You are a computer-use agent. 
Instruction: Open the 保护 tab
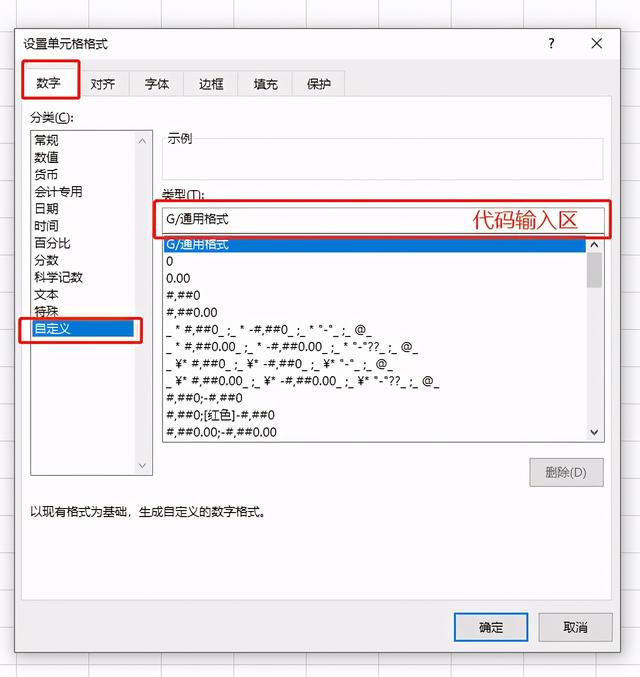click(319, 84)
